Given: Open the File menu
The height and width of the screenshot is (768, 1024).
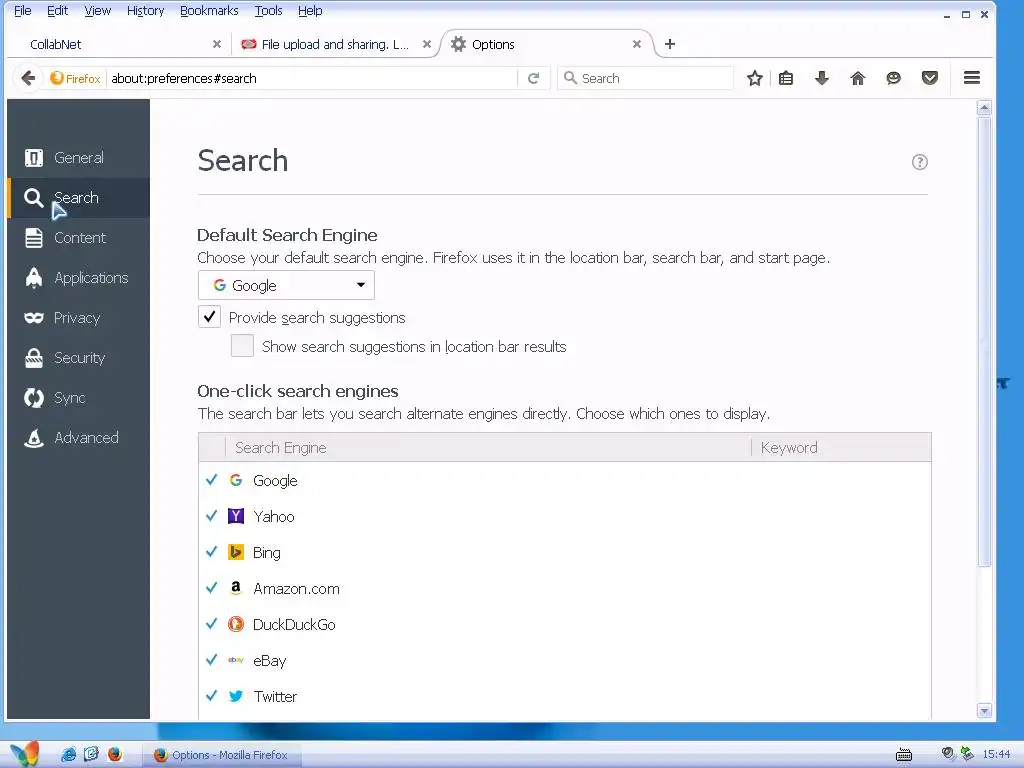Looking at the screenshot, I should tap(23, 10).
